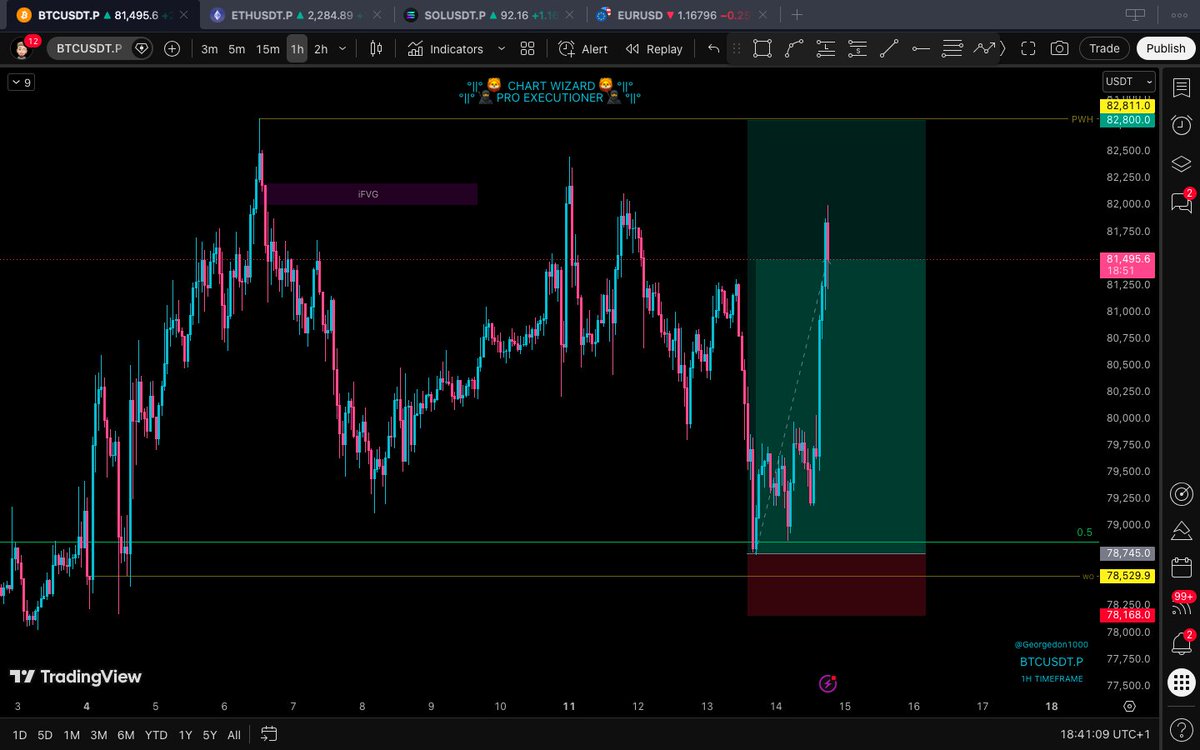The width and height of the screenshot is (1200, 750).
Task: Click the Publish button
Action: pyautogui.click(x=1166, y=48)
